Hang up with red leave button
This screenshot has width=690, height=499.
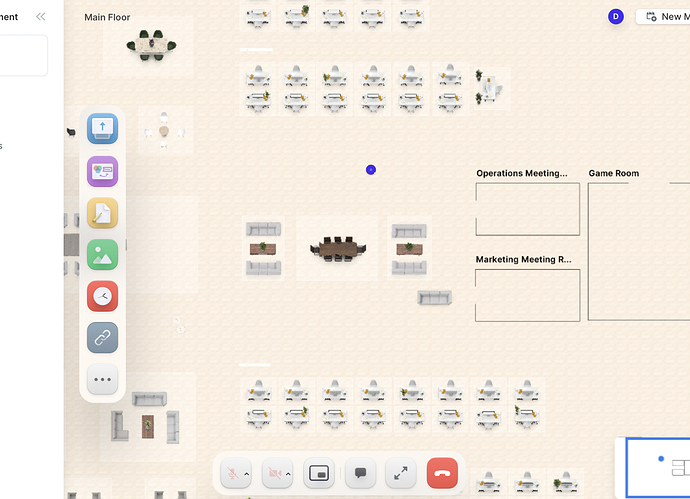point(442,473)
